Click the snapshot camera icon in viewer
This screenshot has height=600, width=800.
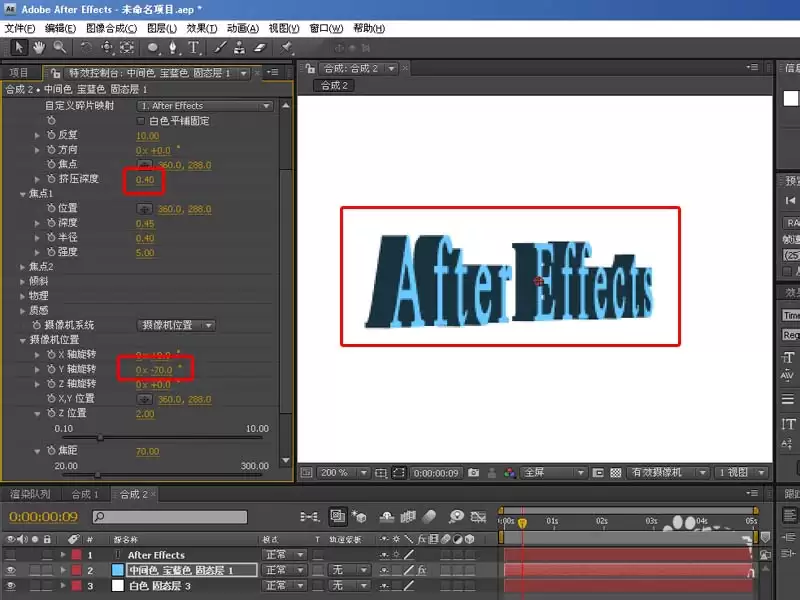473,473
